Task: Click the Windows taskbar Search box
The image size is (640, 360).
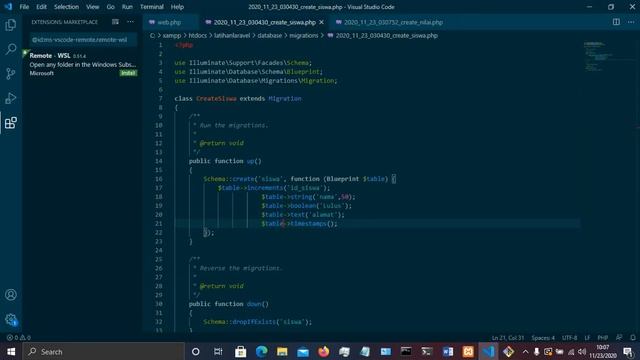Action: point(104,351)
